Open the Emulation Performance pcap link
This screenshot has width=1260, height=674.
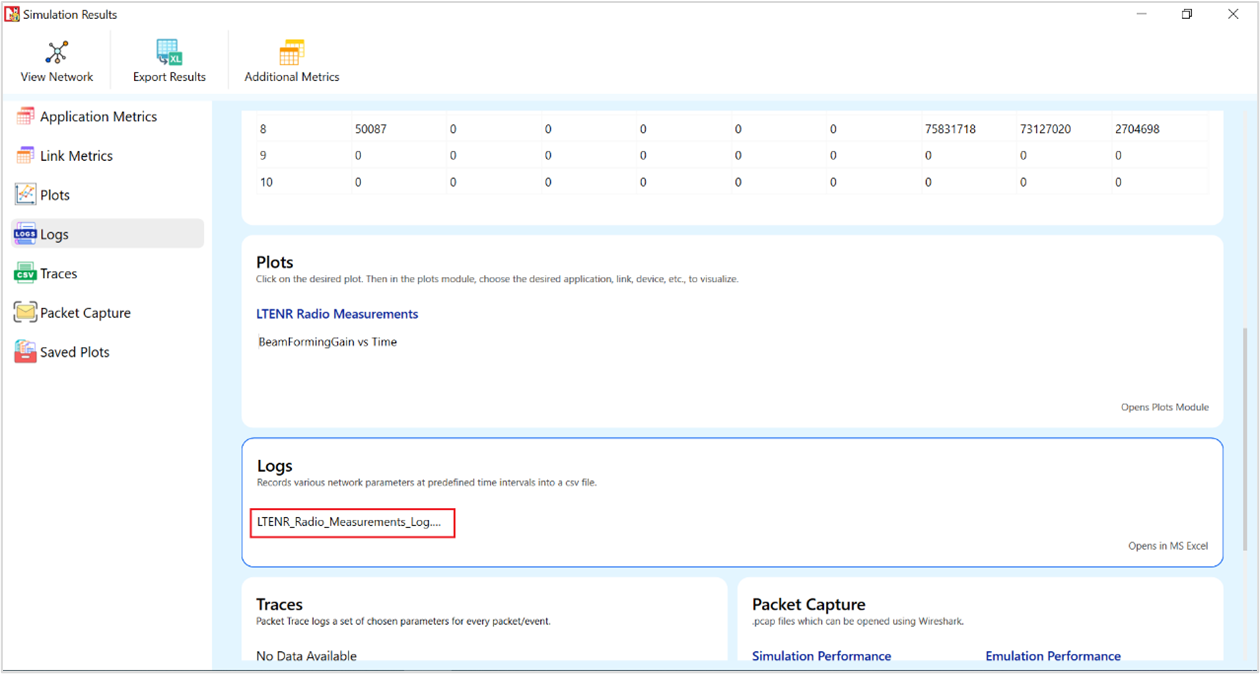pyautogui.click(x=1052, y=656)
